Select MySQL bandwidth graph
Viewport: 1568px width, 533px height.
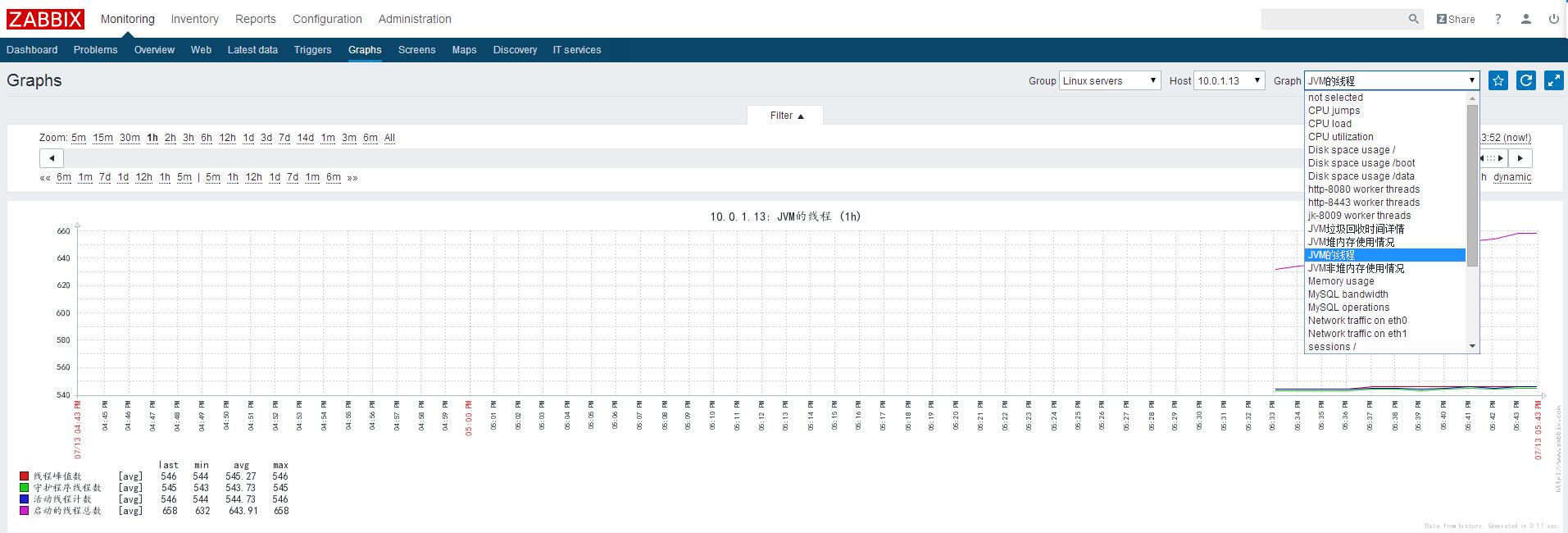coord(1385,294)
